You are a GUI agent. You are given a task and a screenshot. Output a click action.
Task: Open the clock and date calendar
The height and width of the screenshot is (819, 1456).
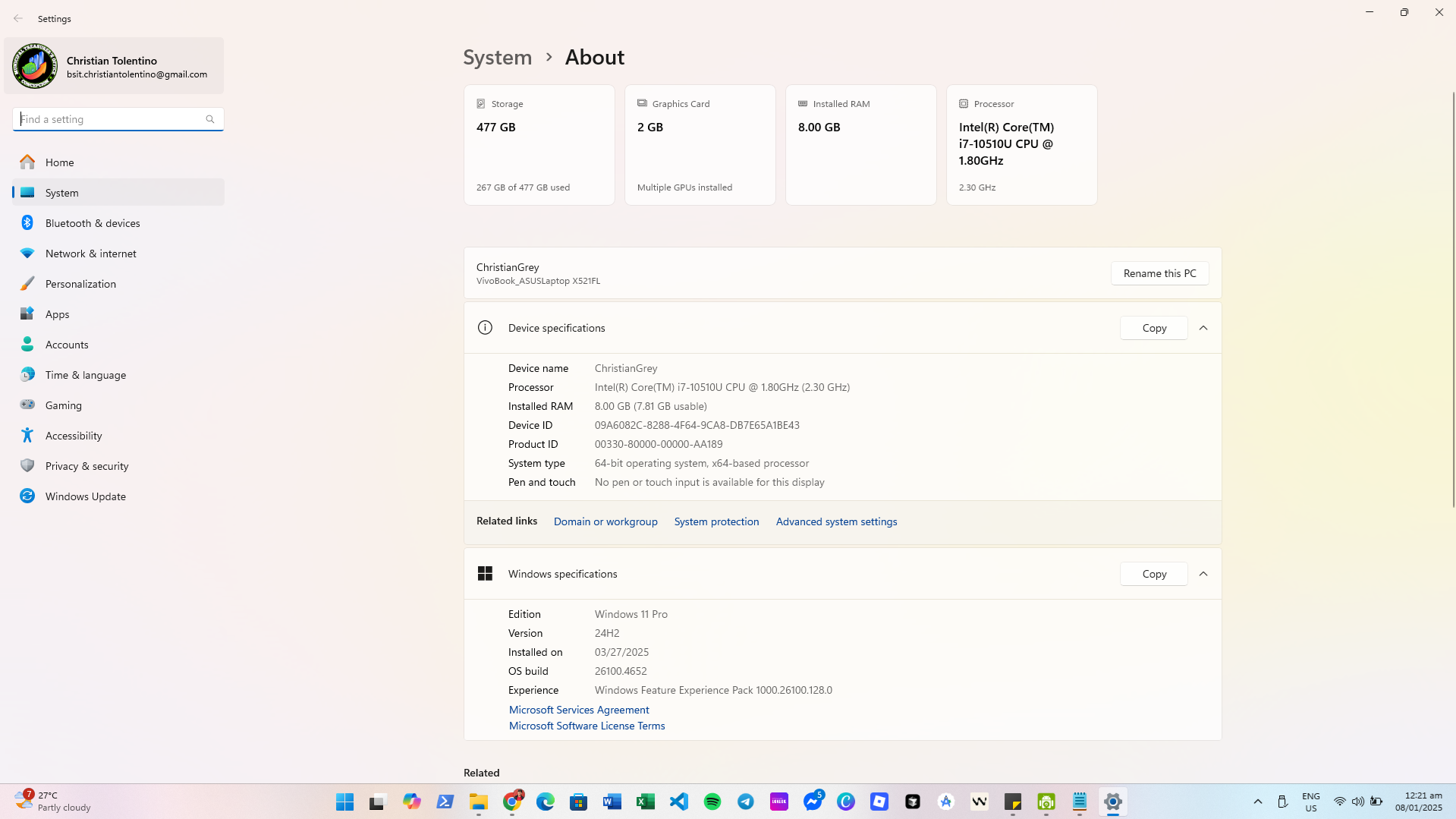1418,802
